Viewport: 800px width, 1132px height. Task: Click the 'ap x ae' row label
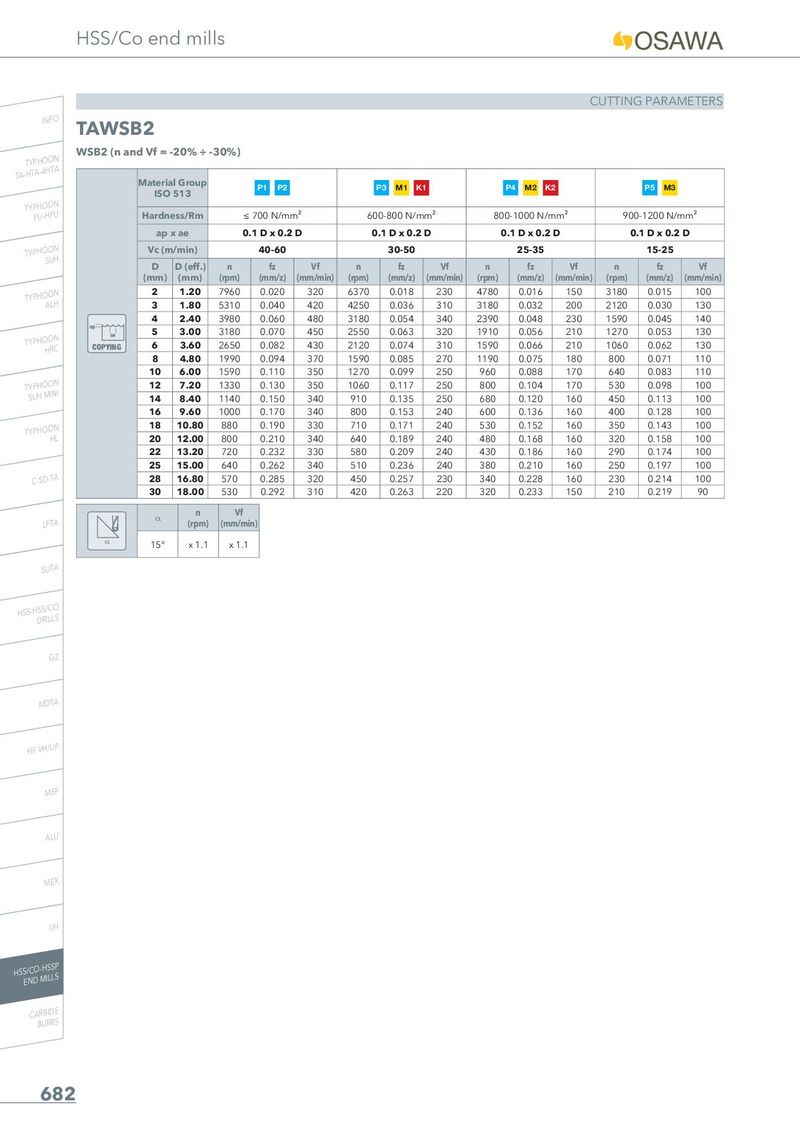pos(173,232)
